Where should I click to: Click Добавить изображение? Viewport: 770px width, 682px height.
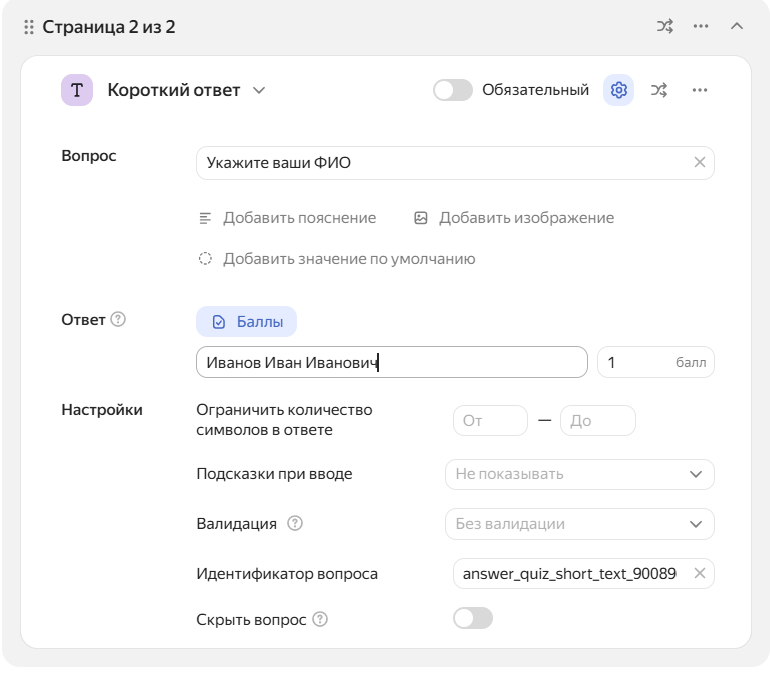(526, 218)
